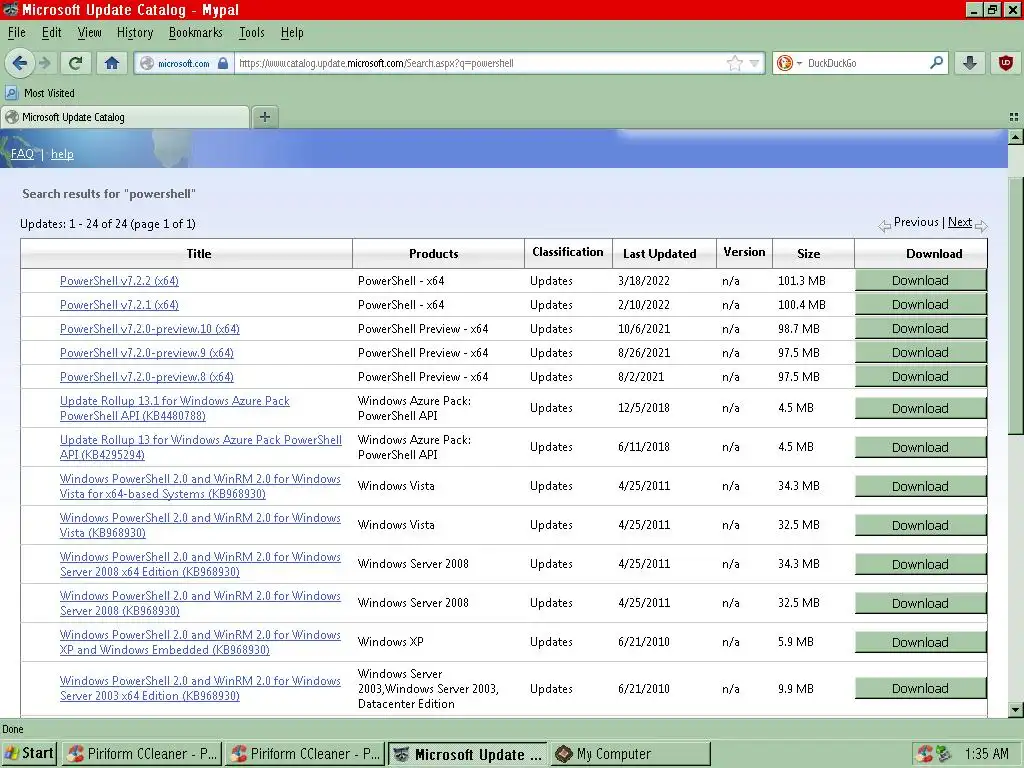Image resolution: width=1024 pixels, height=768 pixels.
Task: Open PowerShell v7.2.2 (x64) link
Action: coord(119,281)
